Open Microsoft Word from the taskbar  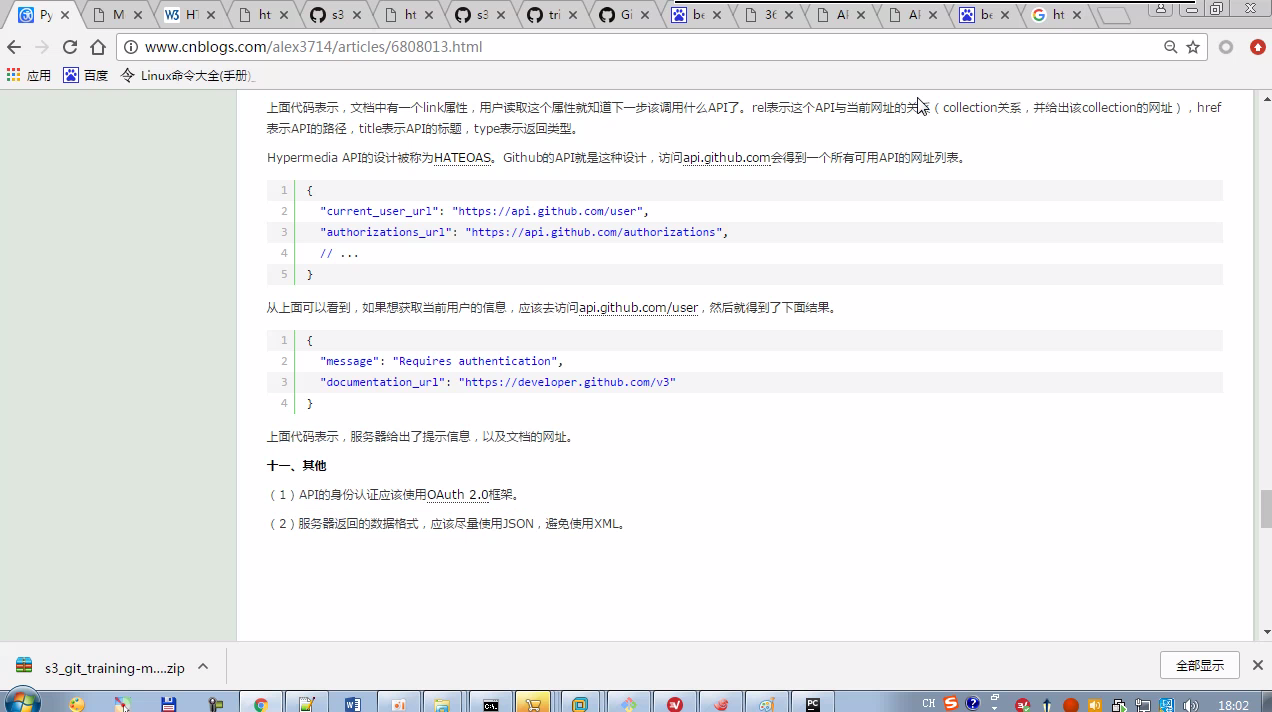coord(353,704)
